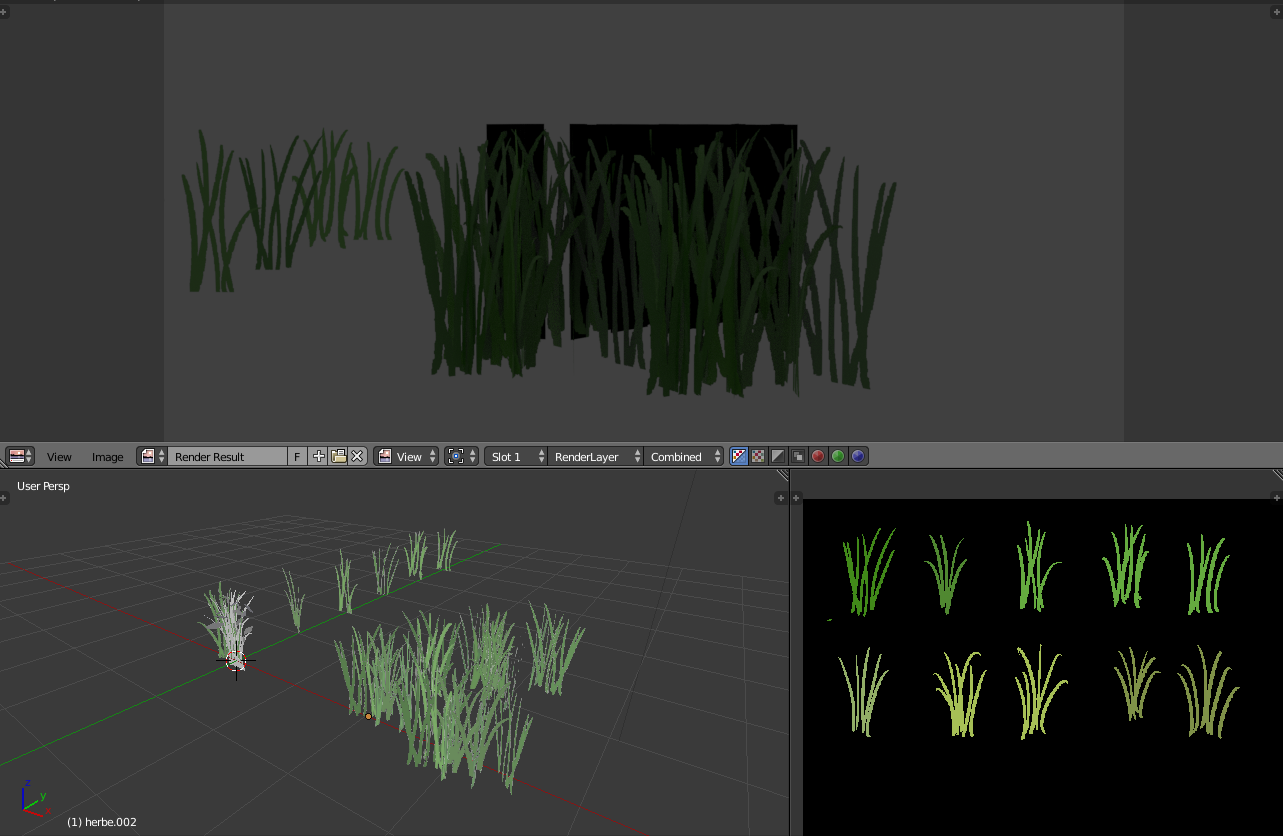
Task: Click the first dark green grass sprite in texture
Action: click(x=868, y=570)
